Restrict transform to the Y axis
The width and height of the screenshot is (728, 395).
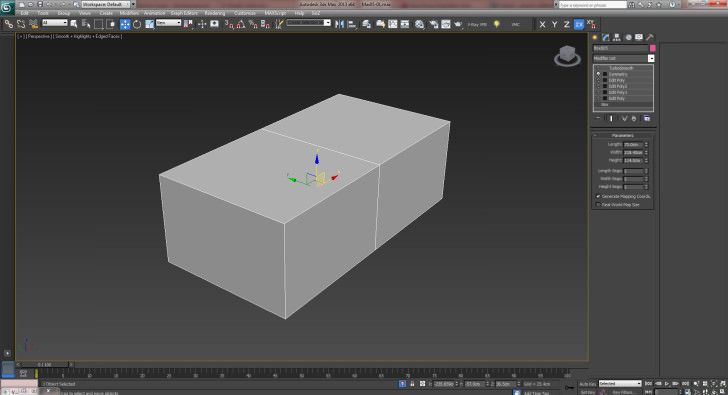[x=554, y=24]
